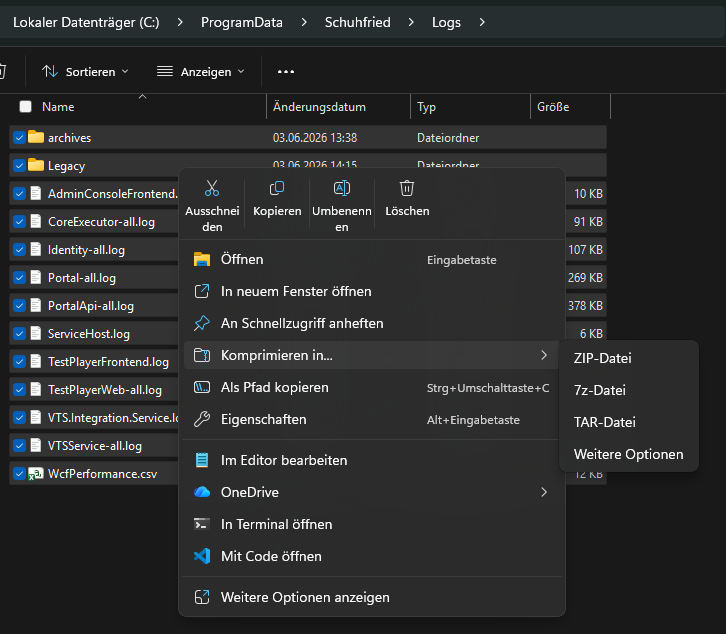This screenshot has width=726, height=634.
Task: Uncheck the WcfPerformance.csv checkbox
Action: pyautogui.click(x=19, y=474)
